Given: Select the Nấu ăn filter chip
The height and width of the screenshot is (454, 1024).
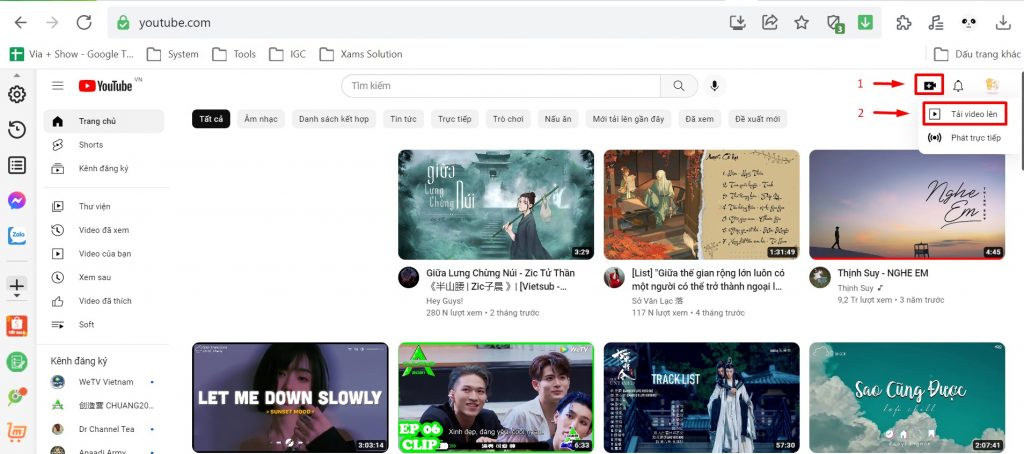Looking at the screenshot, I should tap(558, 119).
